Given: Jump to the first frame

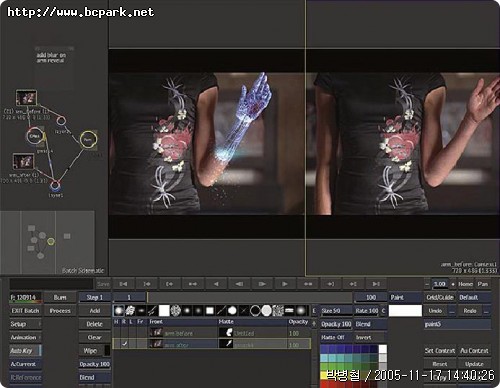Looking at the screenshot, I should click(123, 284).
